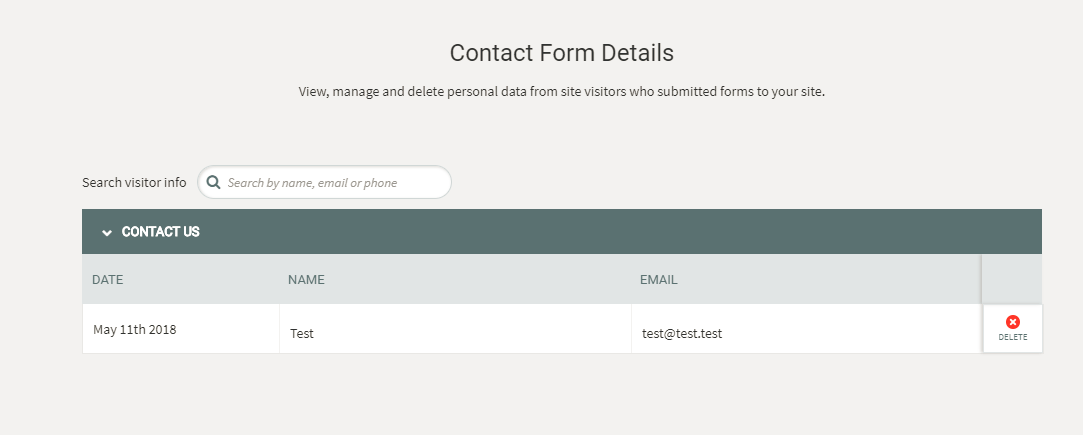The height and width of the screenshot is (435, 1083).
Task: Click the Contact Form Details heading
Action: click(x=562, y=53)
